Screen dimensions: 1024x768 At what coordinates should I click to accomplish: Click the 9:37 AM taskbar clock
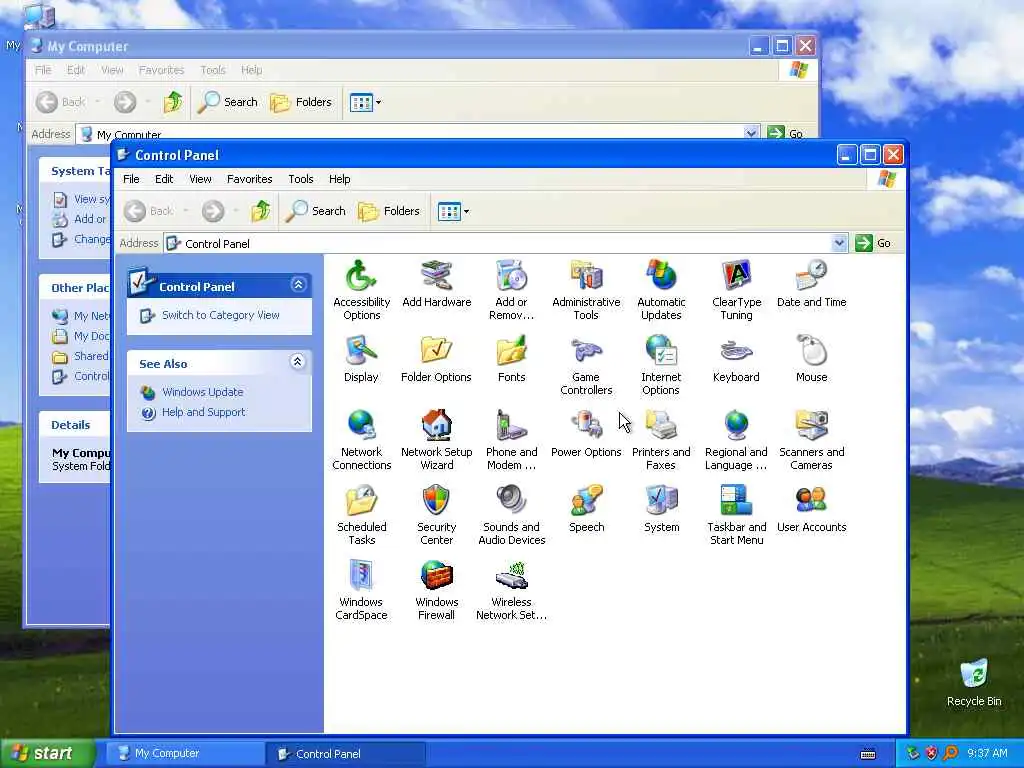[x=987, y=754]
